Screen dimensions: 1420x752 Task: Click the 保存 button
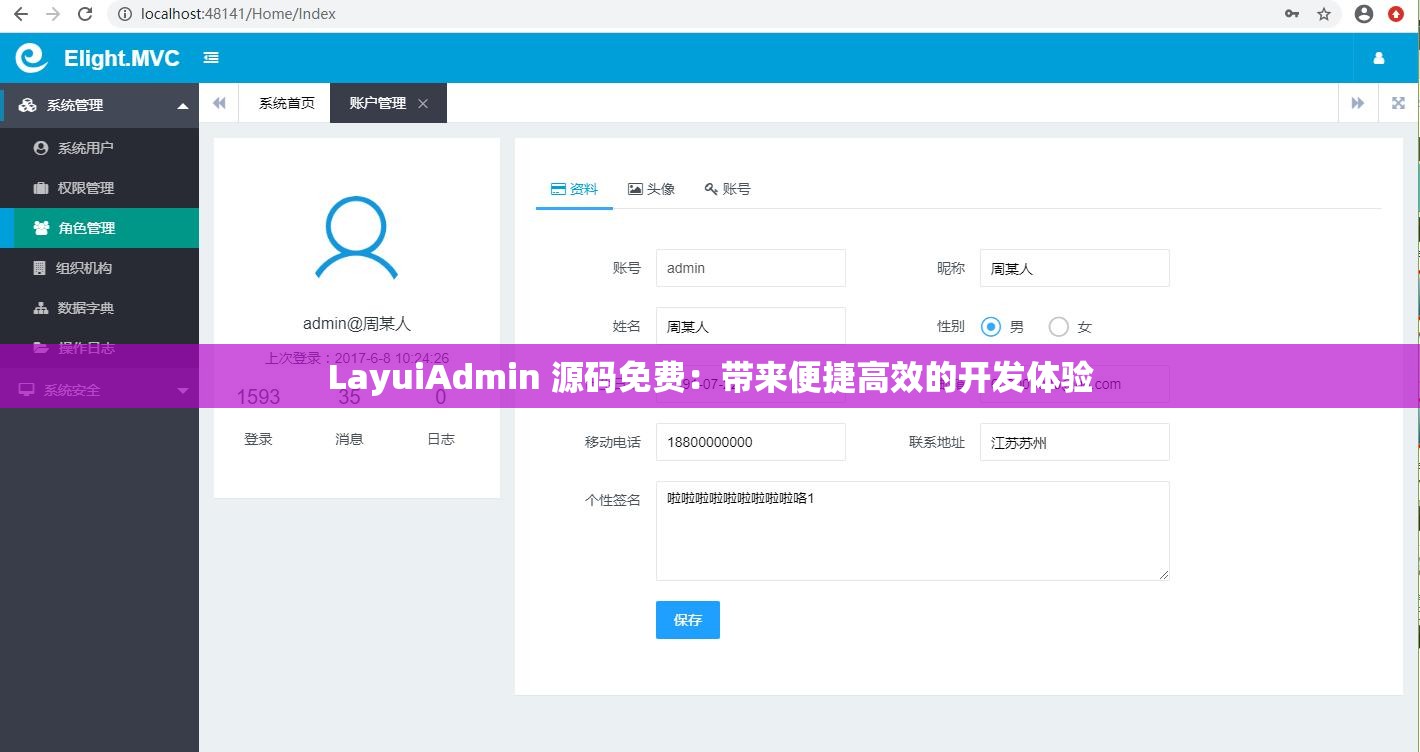coord(687,620)
